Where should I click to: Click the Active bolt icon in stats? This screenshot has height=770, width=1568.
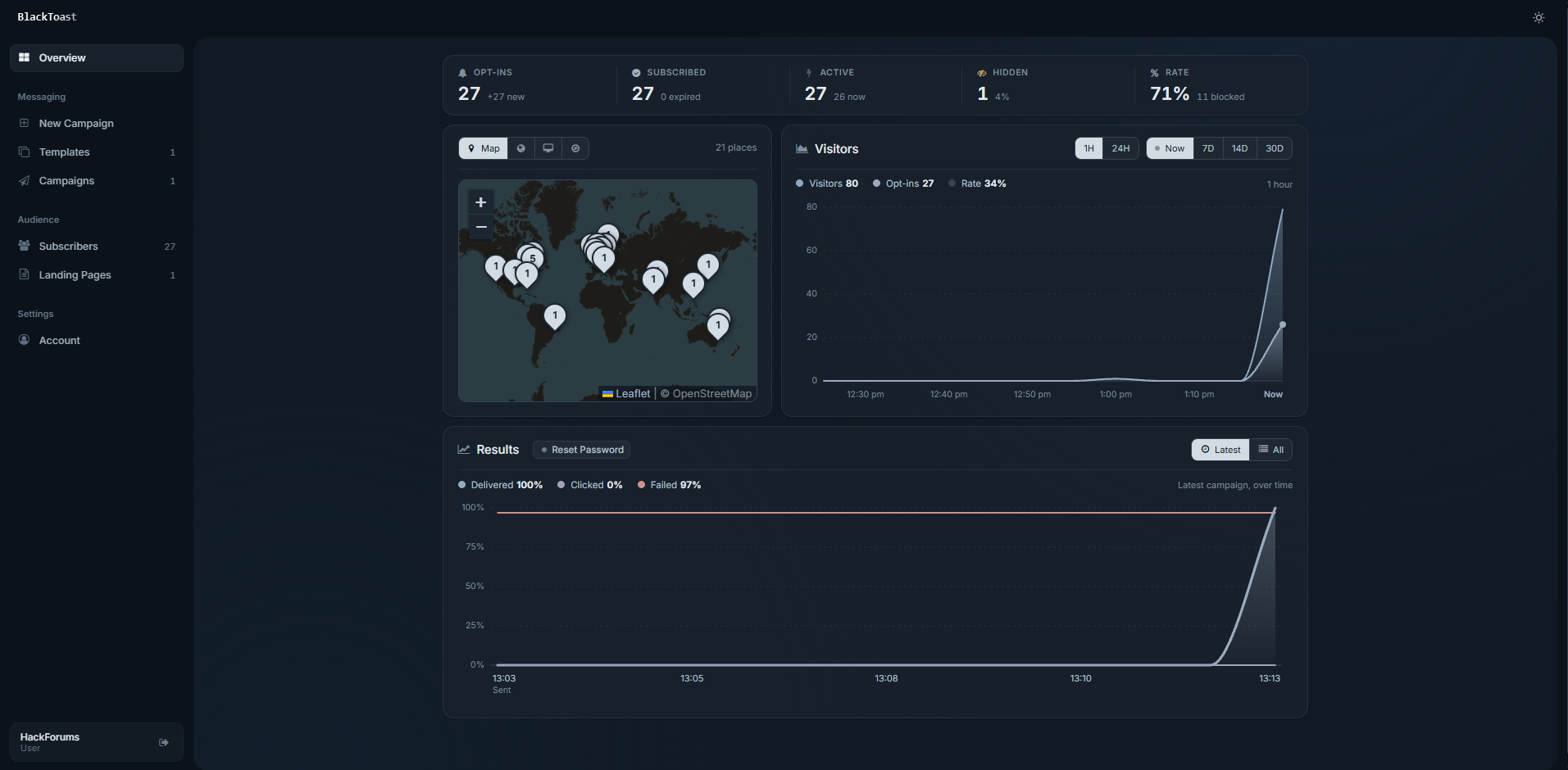click(x=809, y=73)
